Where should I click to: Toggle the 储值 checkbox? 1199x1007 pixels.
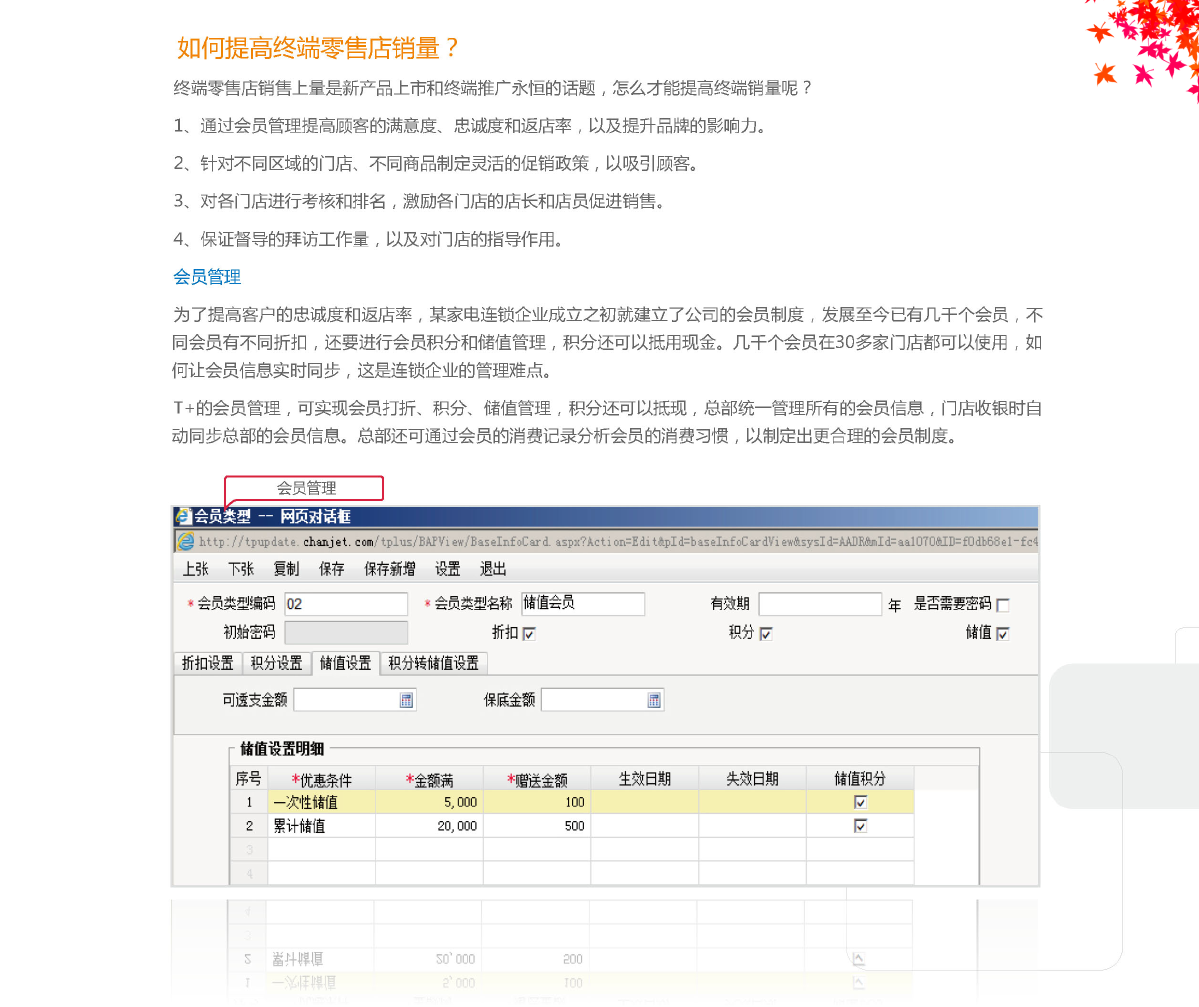tap(1003, 633)
